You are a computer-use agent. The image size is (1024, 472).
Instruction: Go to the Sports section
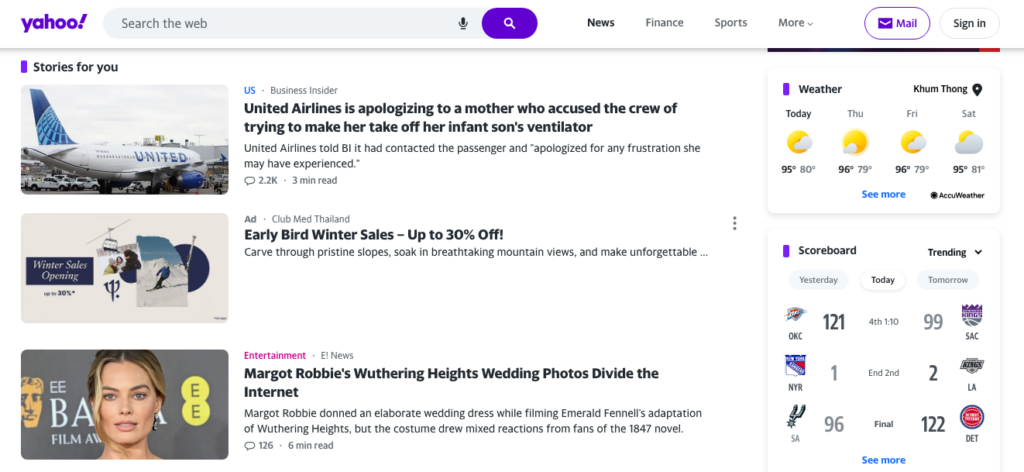pyautogui.click(x=730, y=23)
